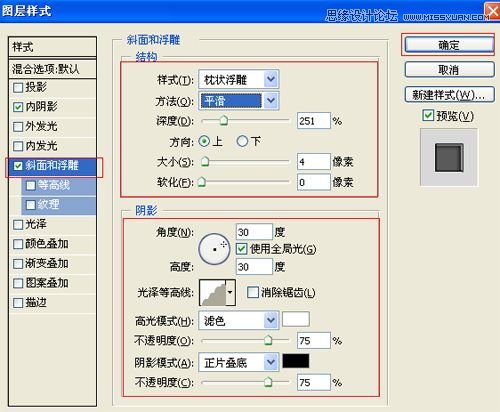Click the 软化(F) slider handle
The height and width of the screenshot is (412, 500).
202,182
